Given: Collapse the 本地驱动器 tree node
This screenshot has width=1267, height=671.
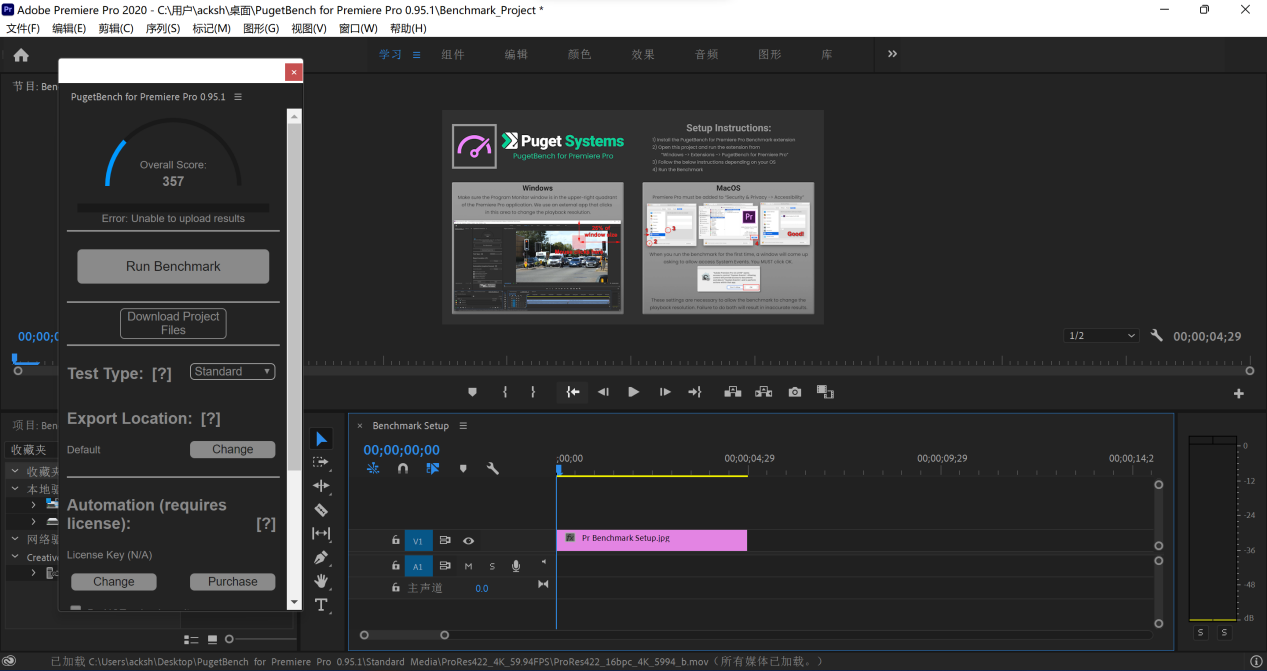Looking at the screenshot, I should [15, 489].
